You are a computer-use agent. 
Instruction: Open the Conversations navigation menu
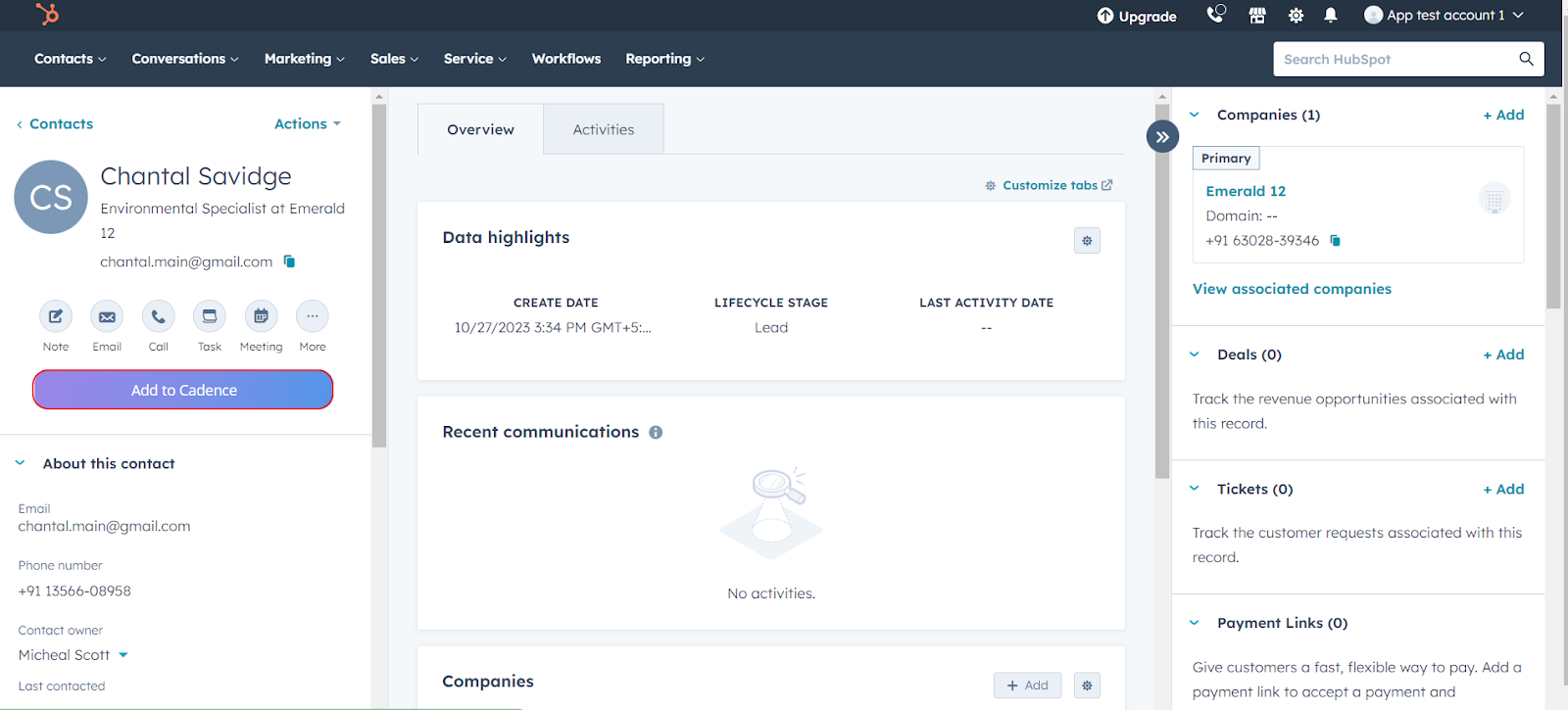(185, 59)
